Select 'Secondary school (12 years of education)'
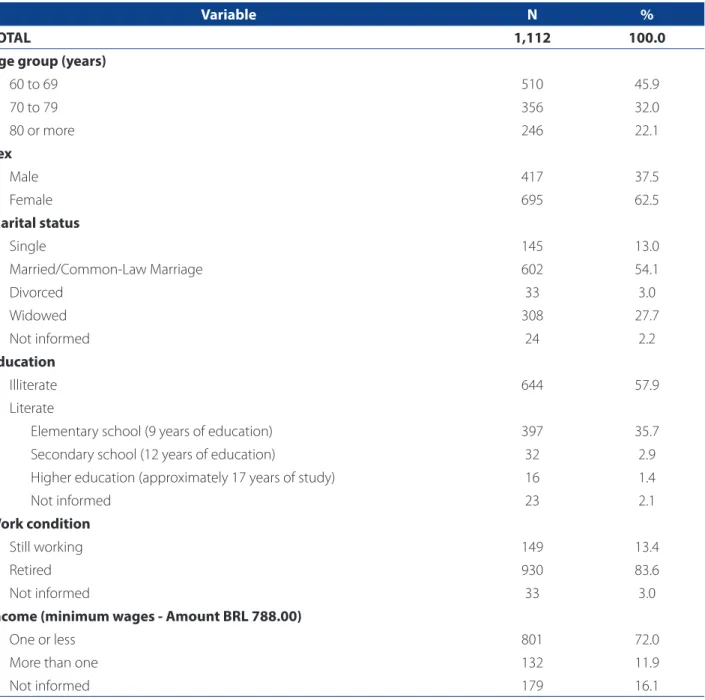 click(x=153, y=455)
